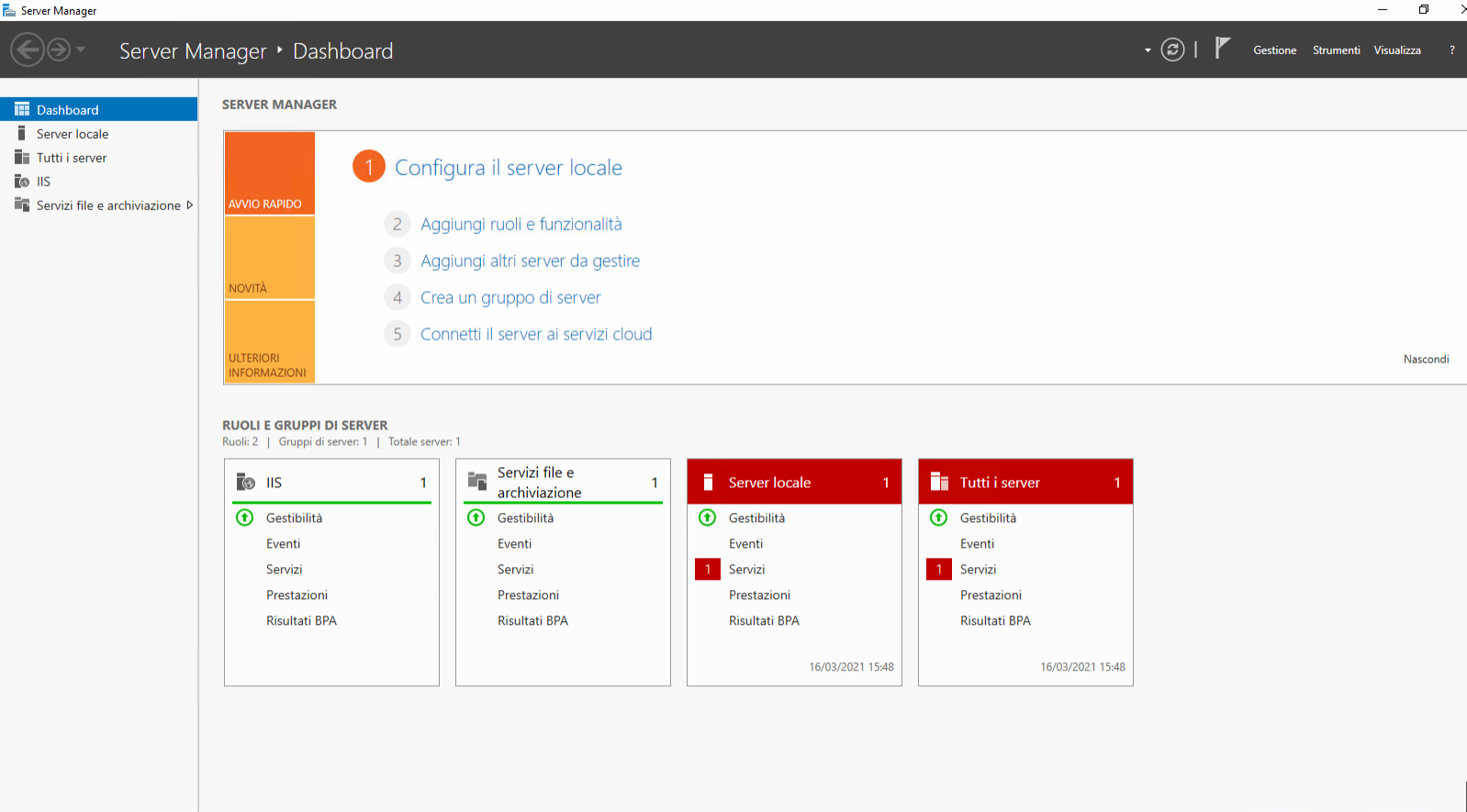Click the Dashboard sidebar icon
This screenshot has width=1467, height=812.
pyautogui.click(x=22, y=109)
